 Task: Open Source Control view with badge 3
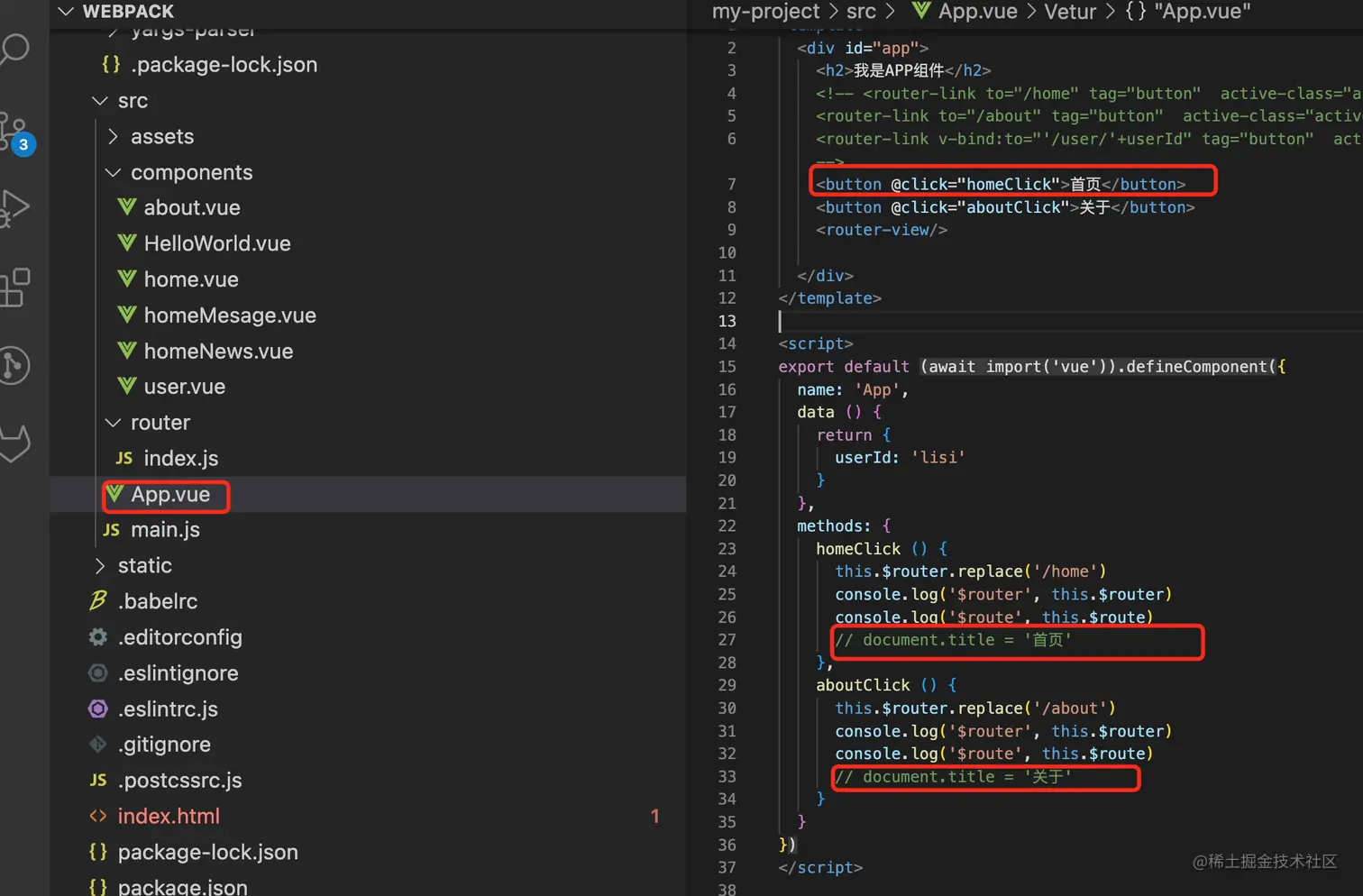[x=15, y=132]
